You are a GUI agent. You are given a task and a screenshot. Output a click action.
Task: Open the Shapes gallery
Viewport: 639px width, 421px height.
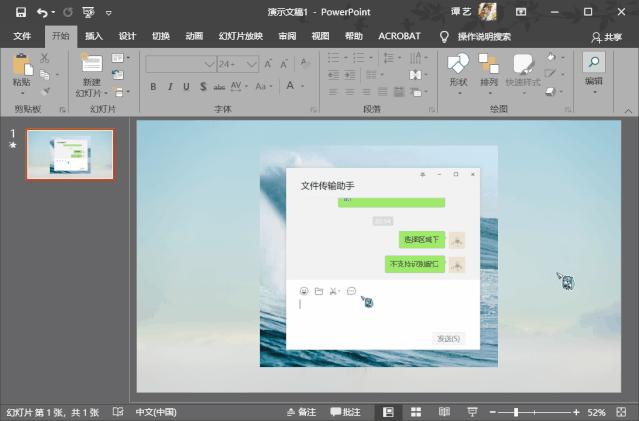(x=458, y=73)
